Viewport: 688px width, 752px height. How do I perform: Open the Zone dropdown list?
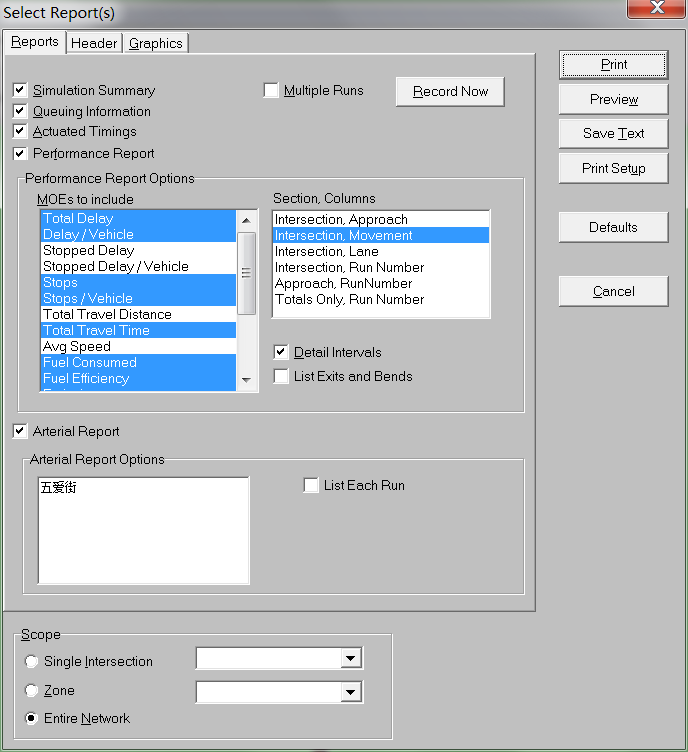coord(350,691)
